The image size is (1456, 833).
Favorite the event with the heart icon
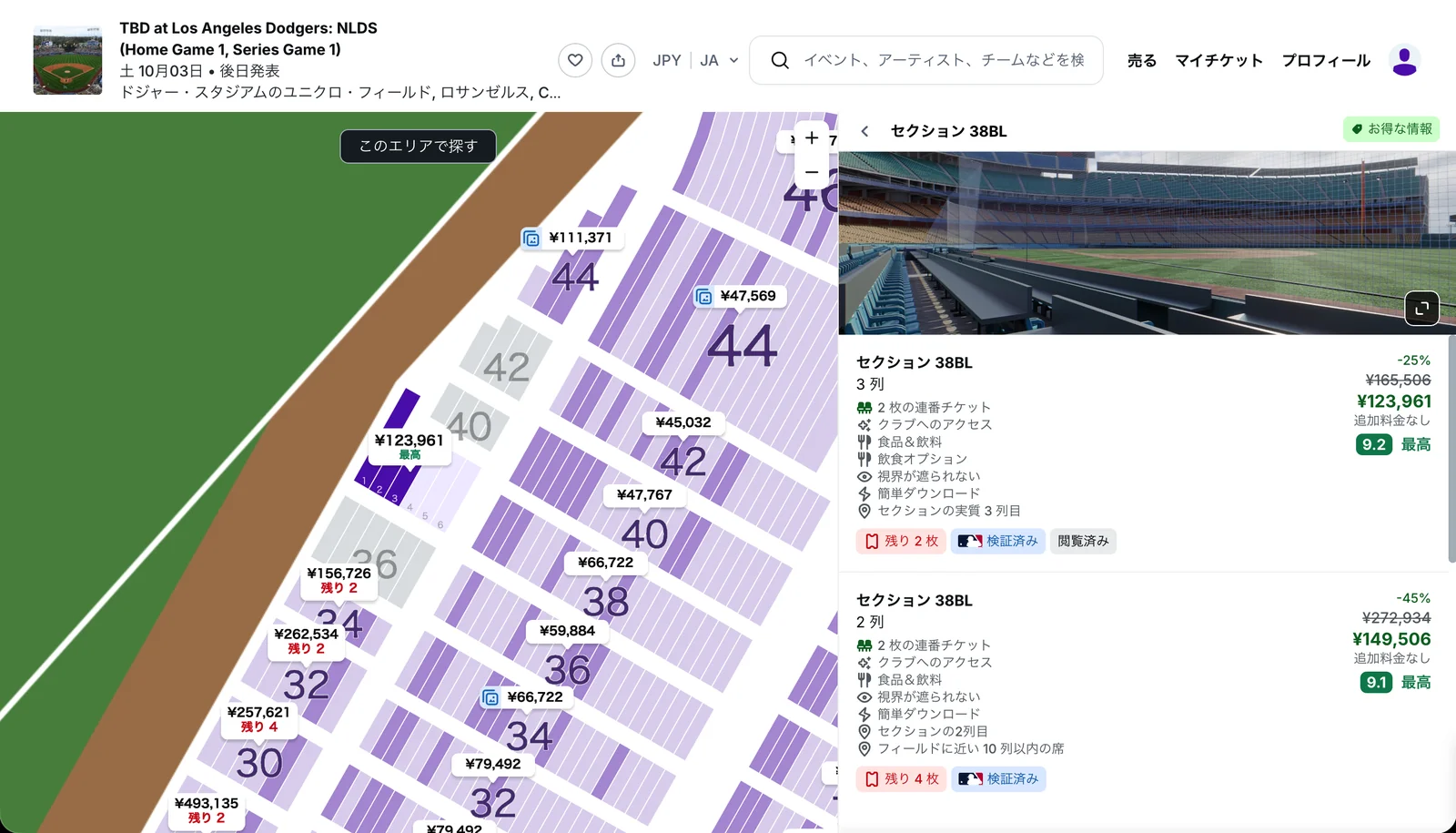(x=575, y=60)
